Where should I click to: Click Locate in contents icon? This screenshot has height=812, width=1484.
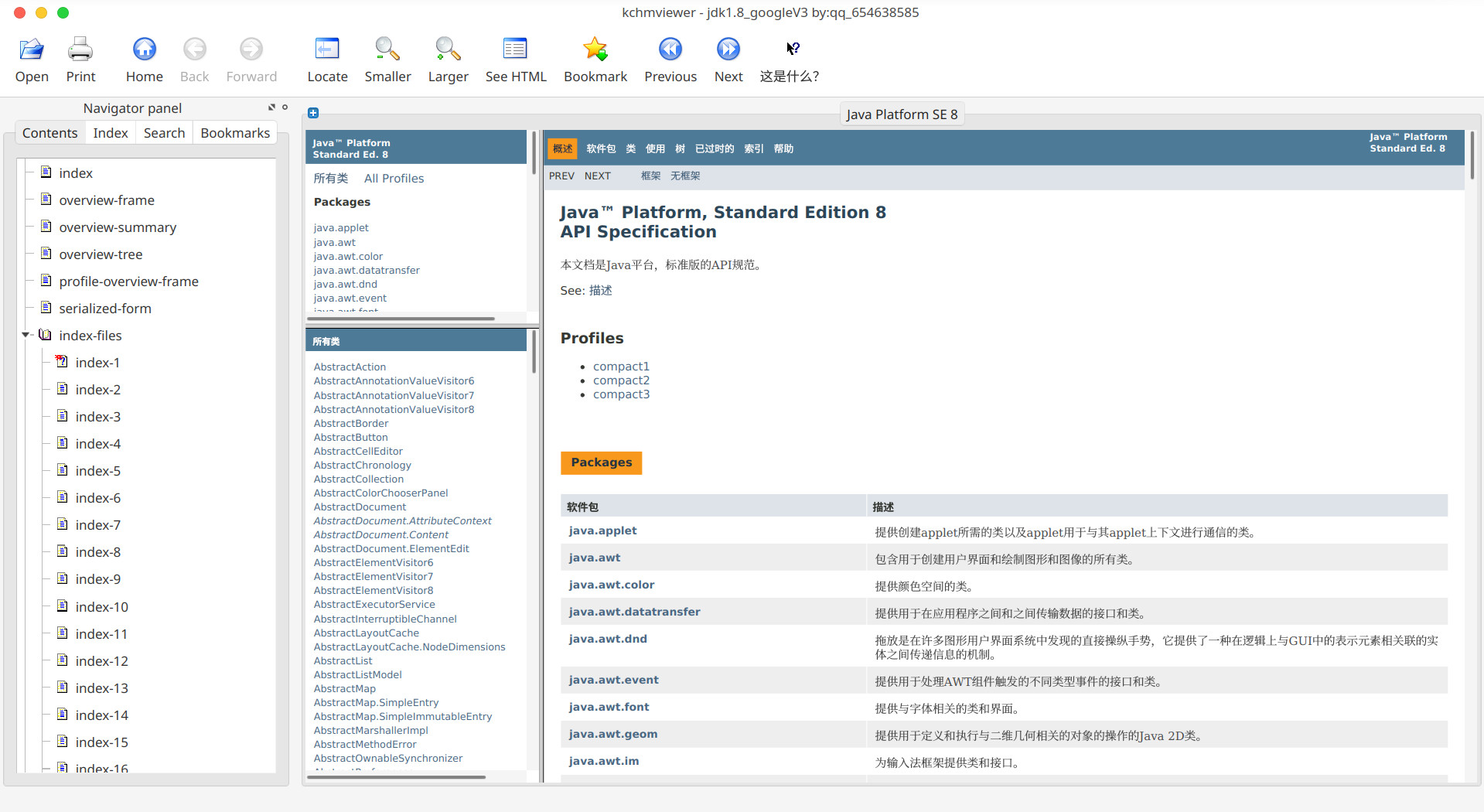[327, 49]
